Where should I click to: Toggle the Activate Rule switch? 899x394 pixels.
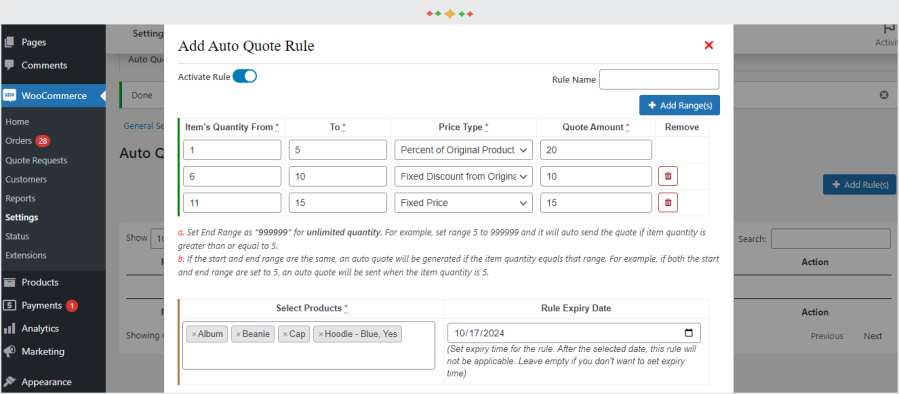coord(245,76)
